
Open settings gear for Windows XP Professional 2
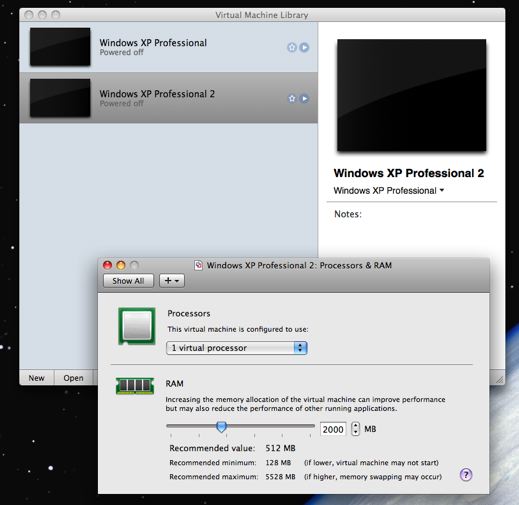292,98
